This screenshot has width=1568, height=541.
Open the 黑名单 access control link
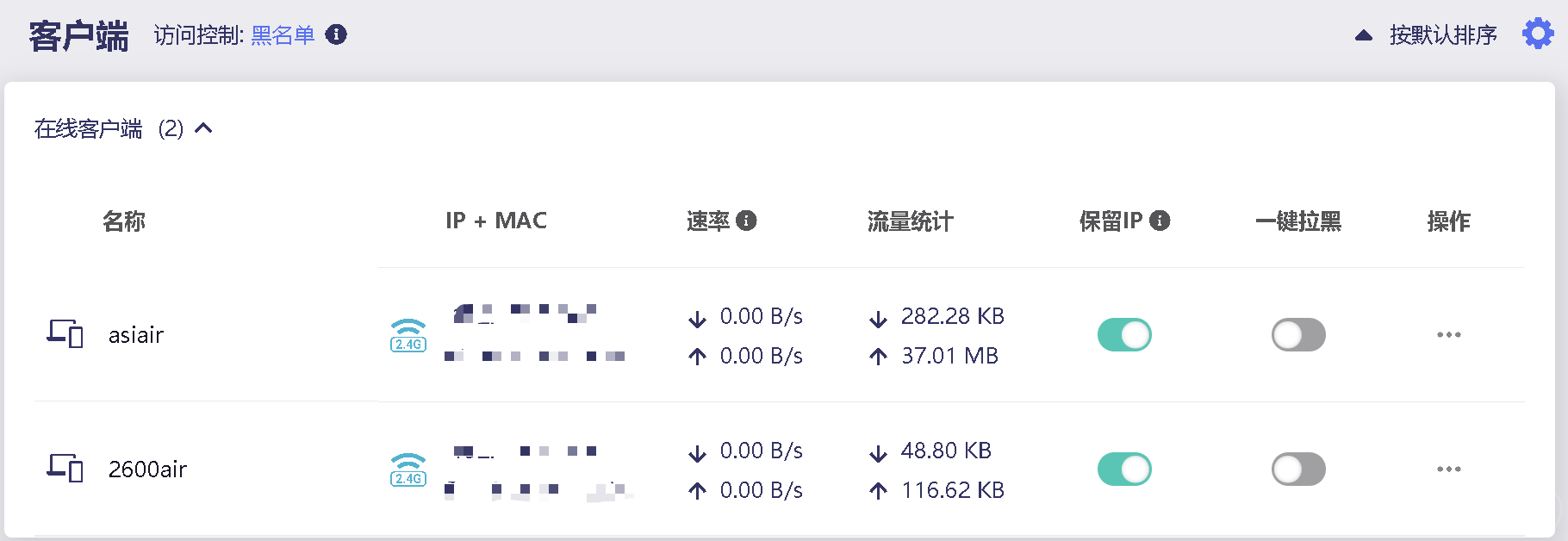[x=283, y=35]
